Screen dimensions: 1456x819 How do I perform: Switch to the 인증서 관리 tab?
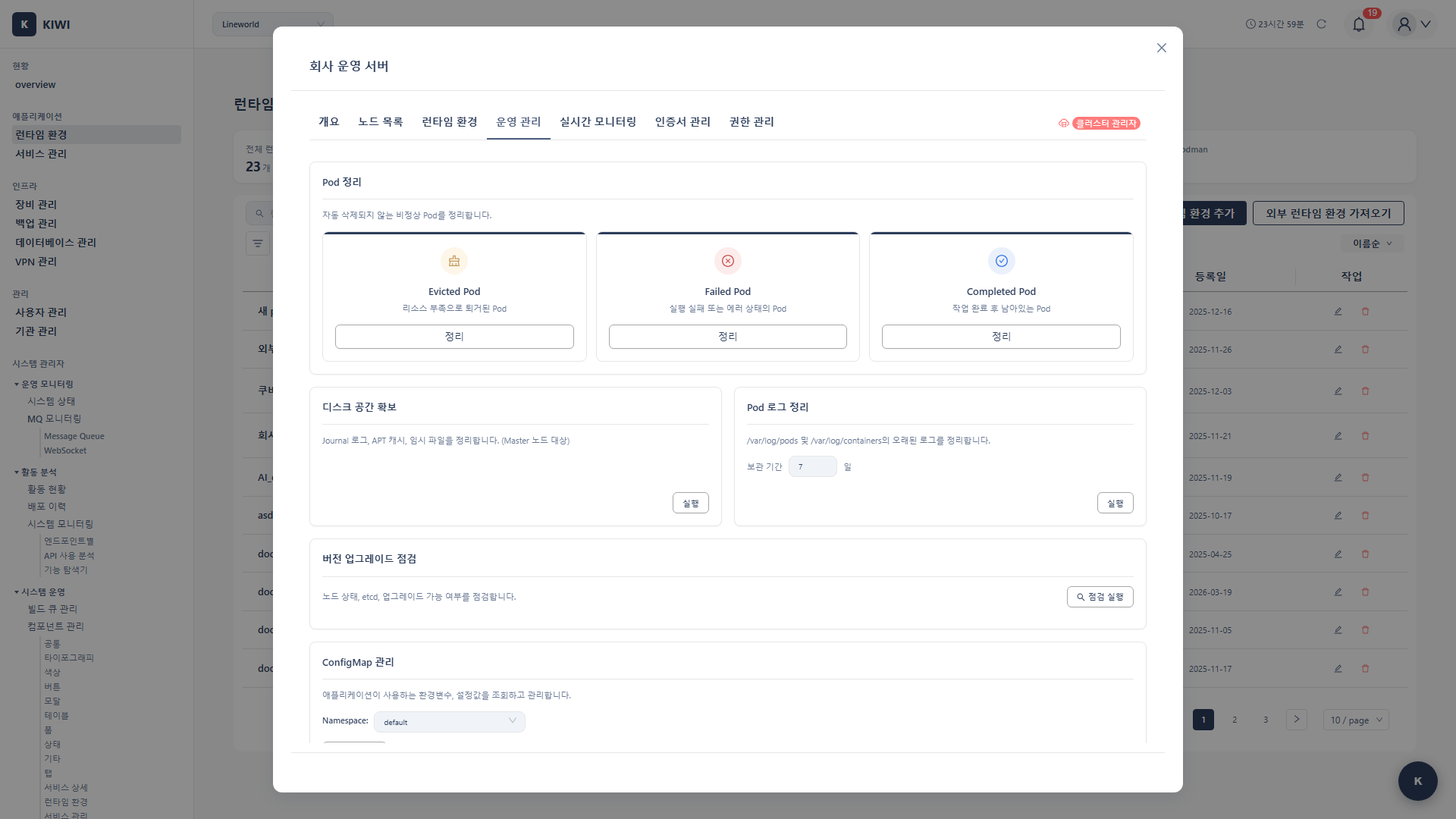click(x=682, y=122)
